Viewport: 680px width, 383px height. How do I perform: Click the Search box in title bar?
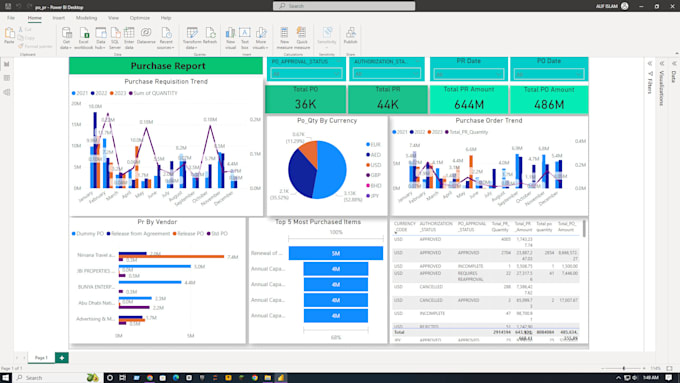coord(344,6)
